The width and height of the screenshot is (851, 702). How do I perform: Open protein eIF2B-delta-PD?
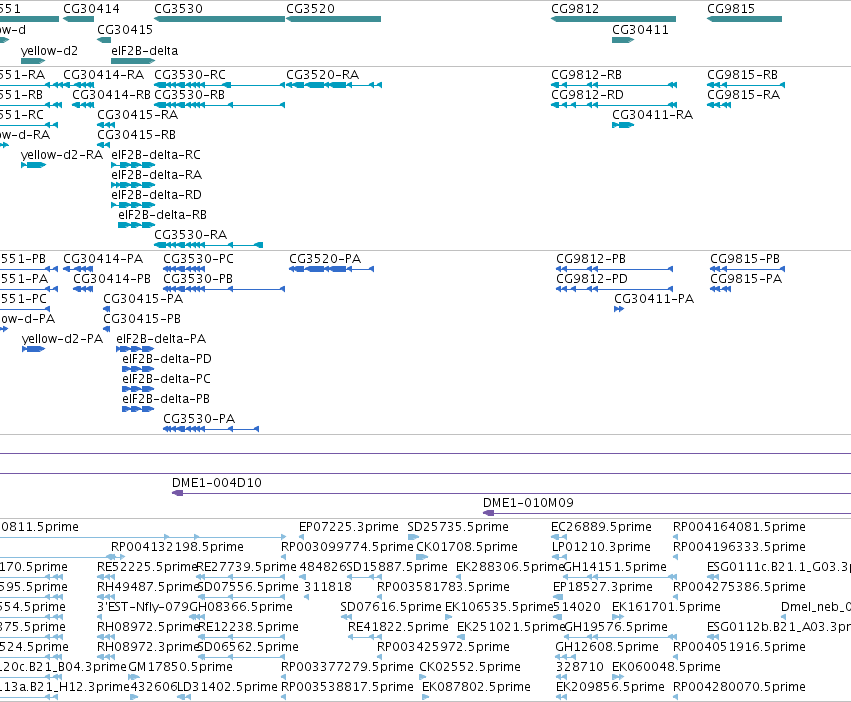click(x=167, y=359)
